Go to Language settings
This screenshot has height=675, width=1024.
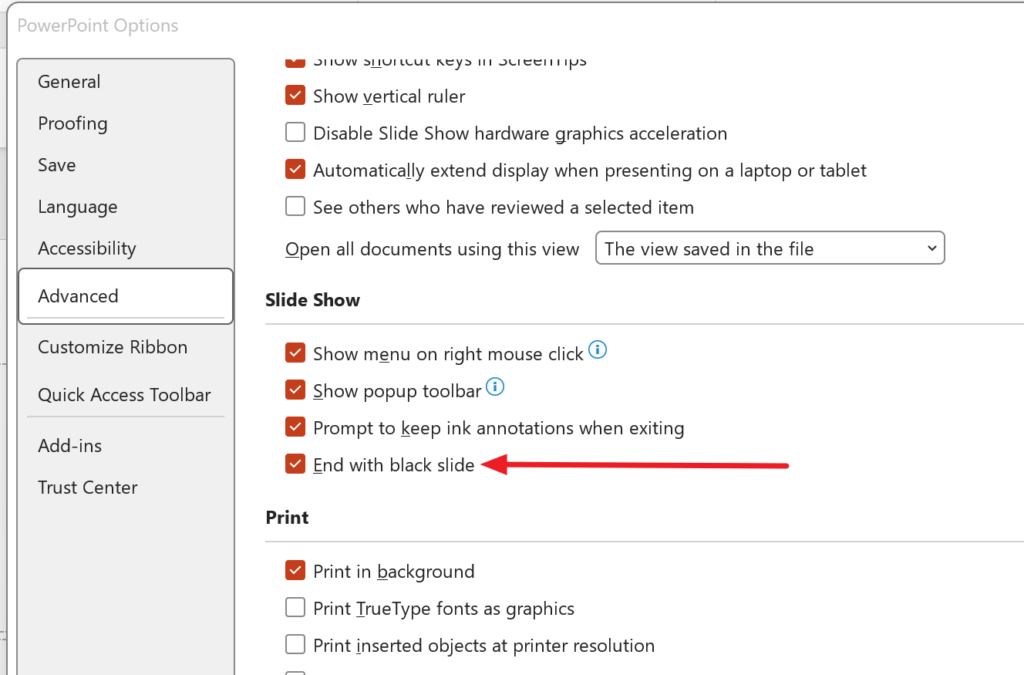tap(77, 207)
